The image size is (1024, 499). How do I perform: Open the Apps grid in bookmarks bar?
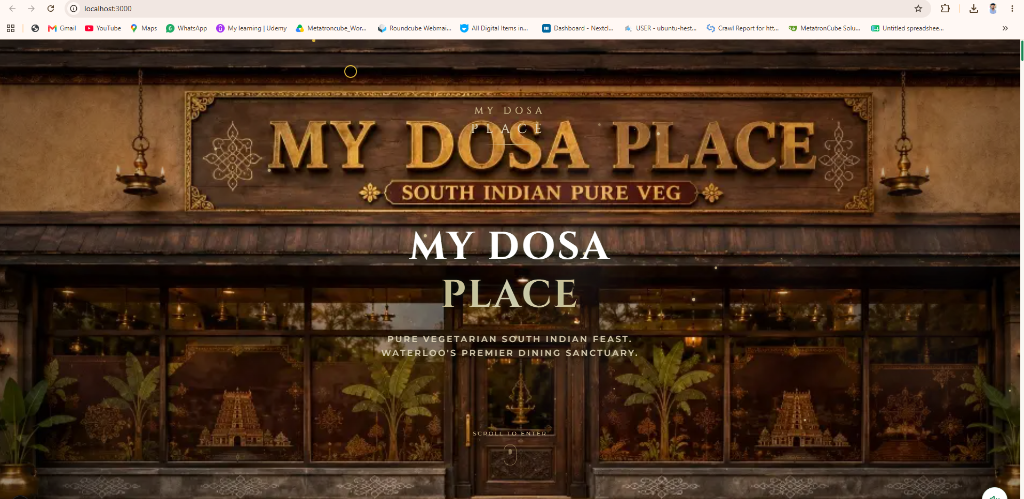[x=10, y=28]
